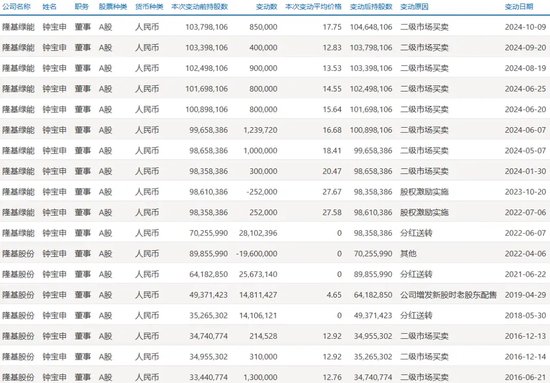Click 钟宝申 in the 2024-05-07 row

[54, 150]
